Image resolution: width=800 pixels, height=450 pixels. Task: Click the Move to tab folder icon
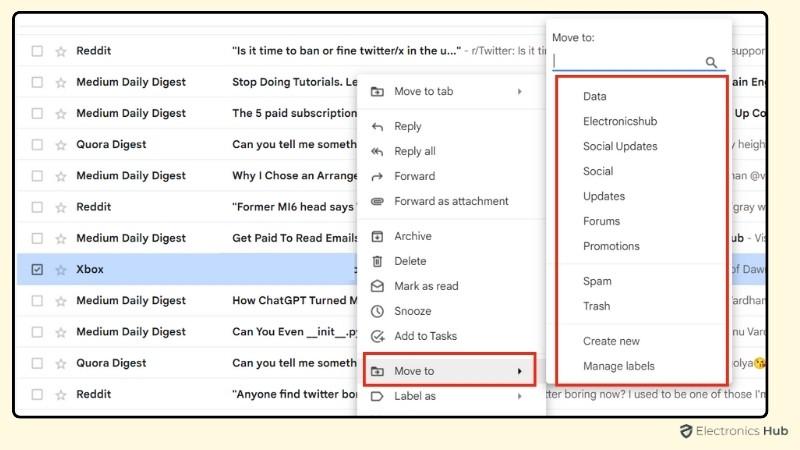pos(377,91)
